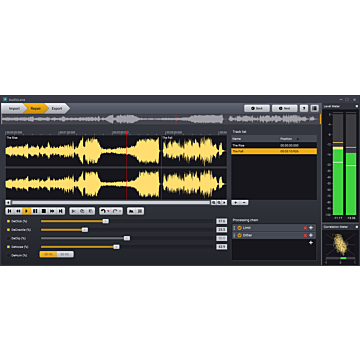Jump to the end of the audio
This screenshot has width=360, height=360.
60,211
